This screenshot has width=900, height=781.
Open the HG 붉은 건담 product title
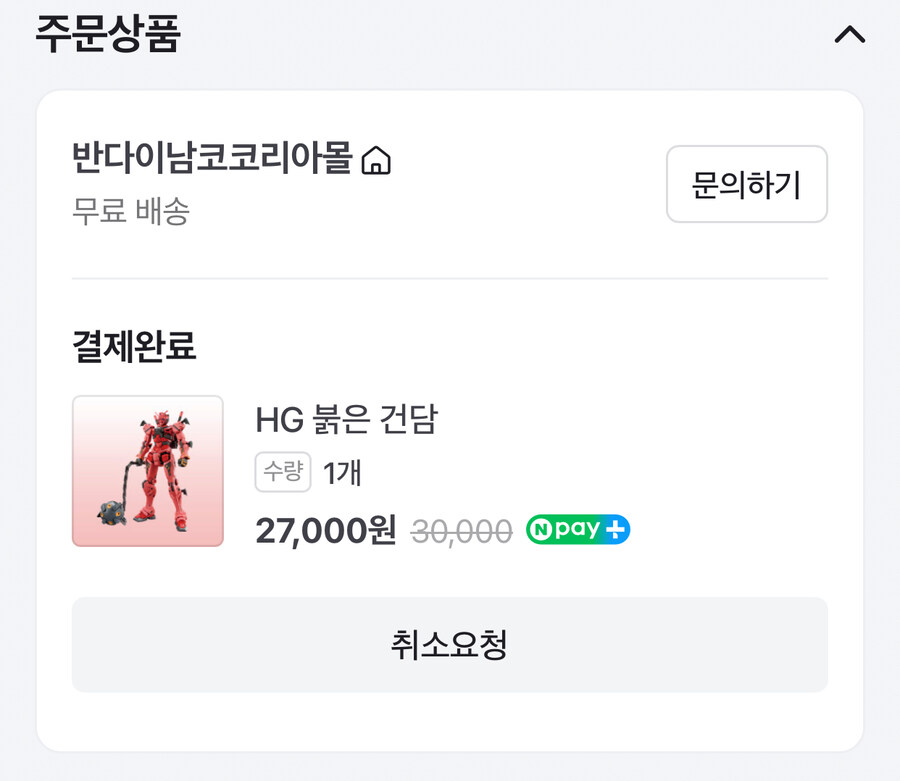[346, 421]
